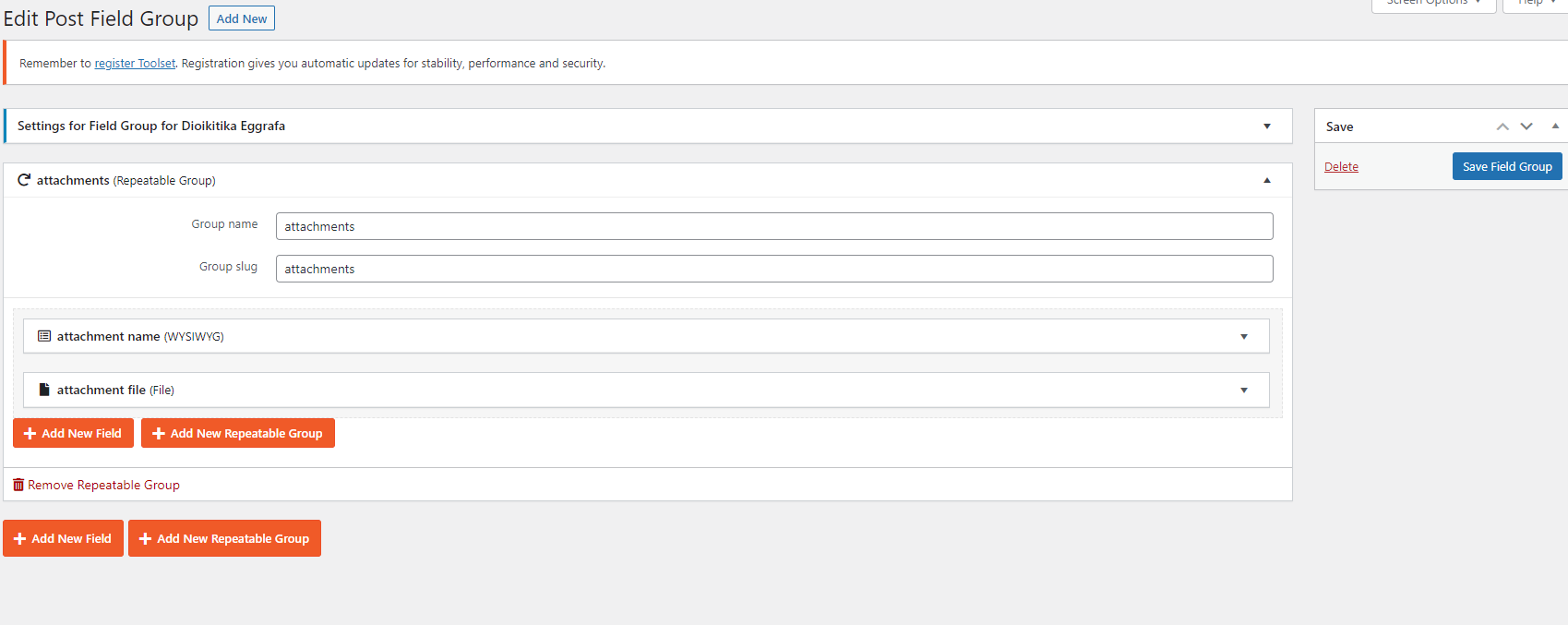The height and width of the screenshot is (625, 1568).
Task: Collapse the attachments repeatable group
Action: (1267, 180)
